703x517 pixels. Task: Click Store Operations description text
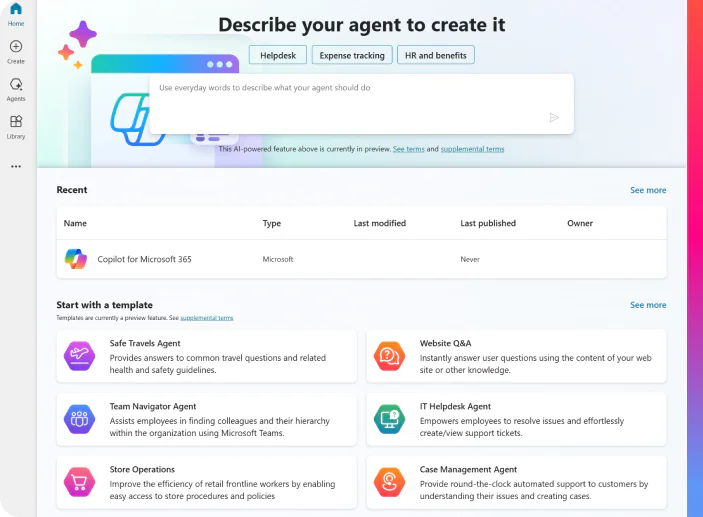click(222, 490)
